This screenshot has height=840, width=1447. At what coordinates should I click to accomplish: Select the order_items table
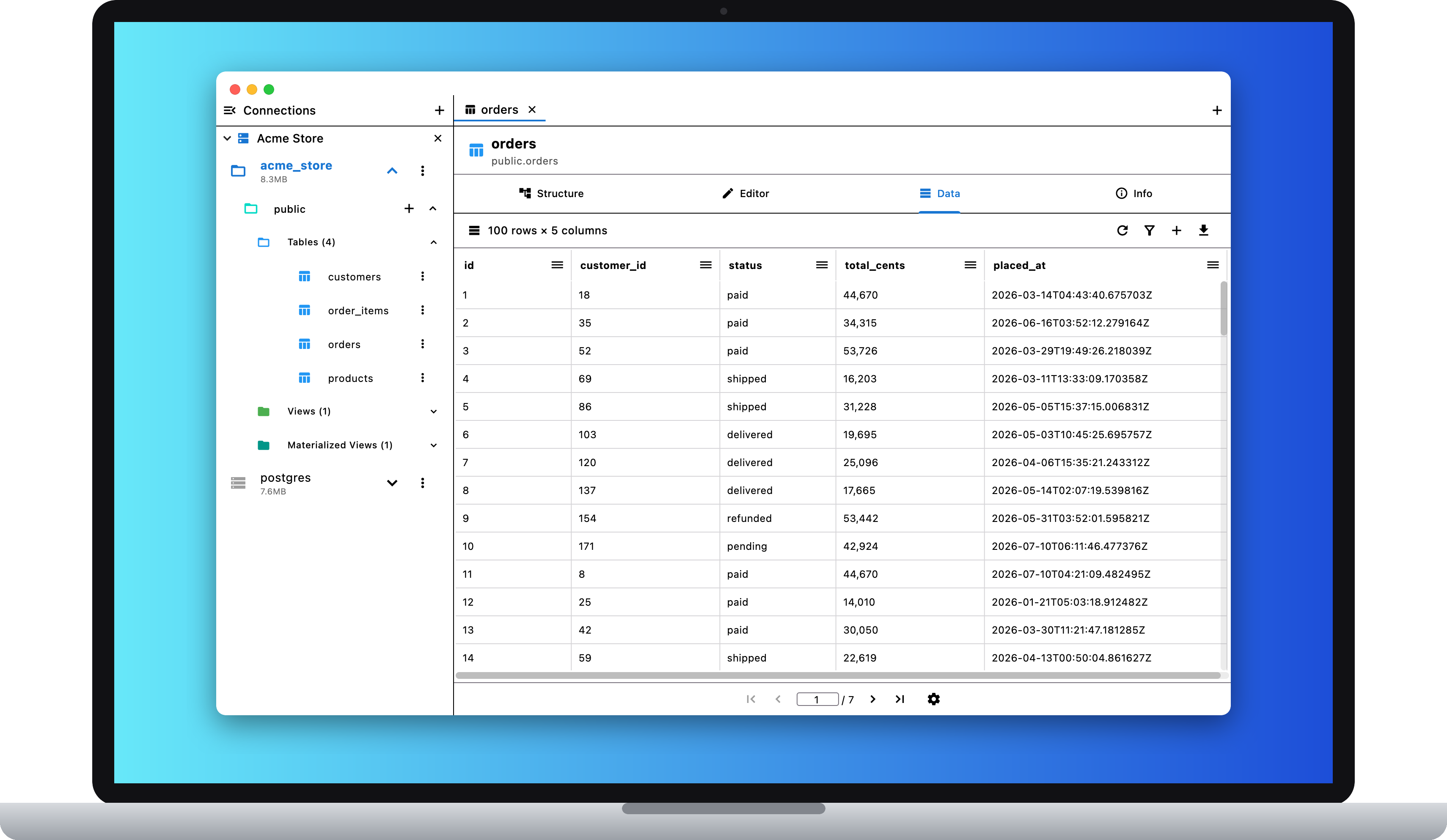[x=358, y=310]
